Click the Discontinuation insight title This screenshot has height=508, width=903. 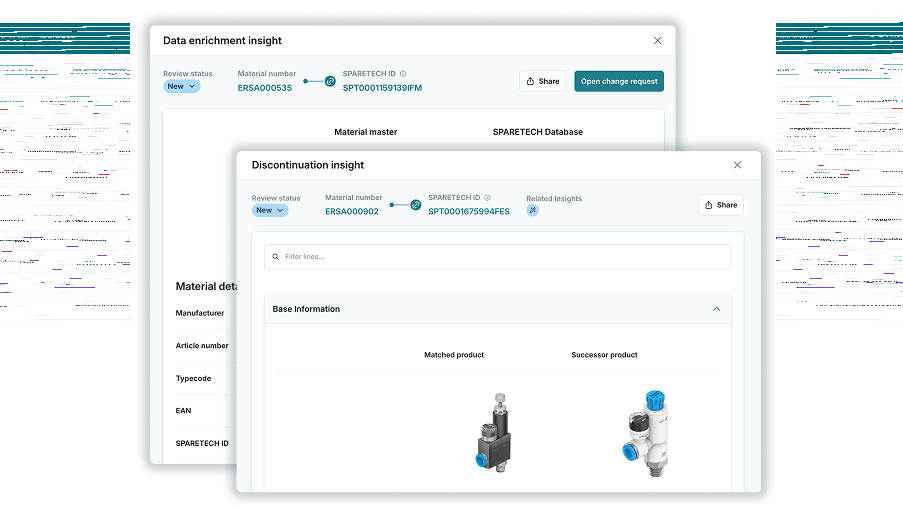click(x=308, y=165)
